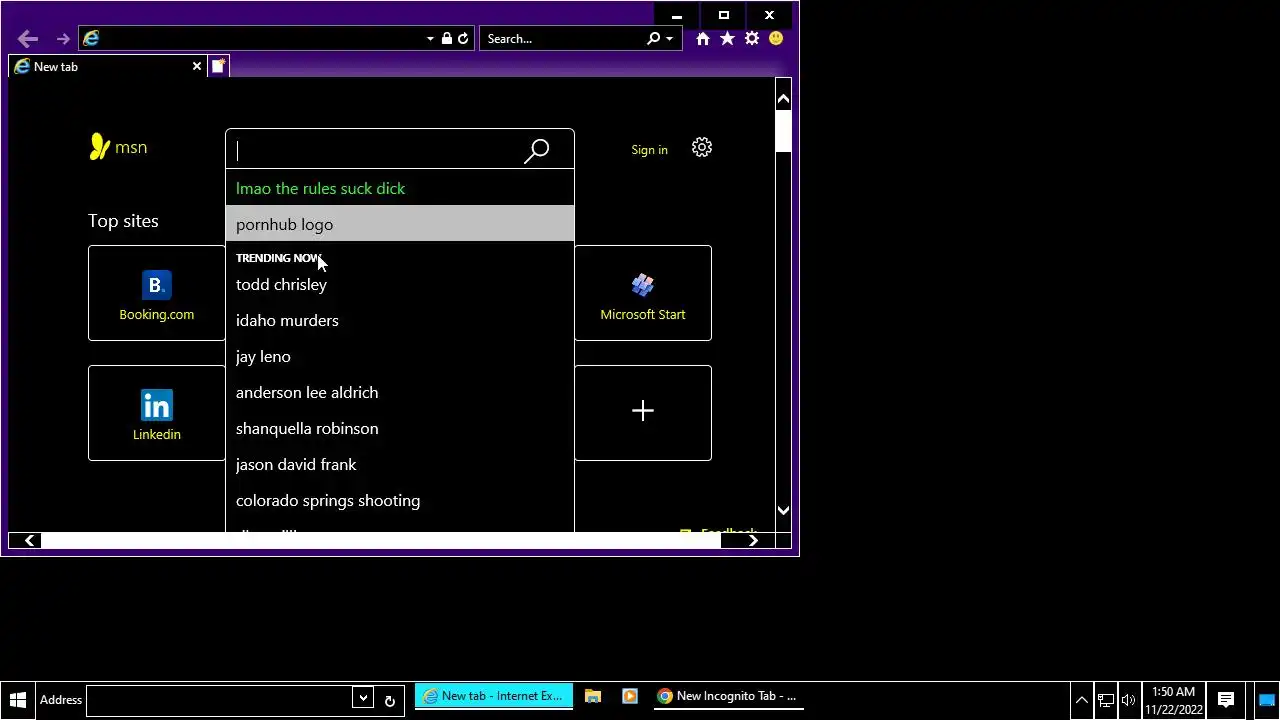Image resolution: width=1280 pixels, height=720 pixels.
Task: Select trending search 'jason david frank'
Action: 400,465
